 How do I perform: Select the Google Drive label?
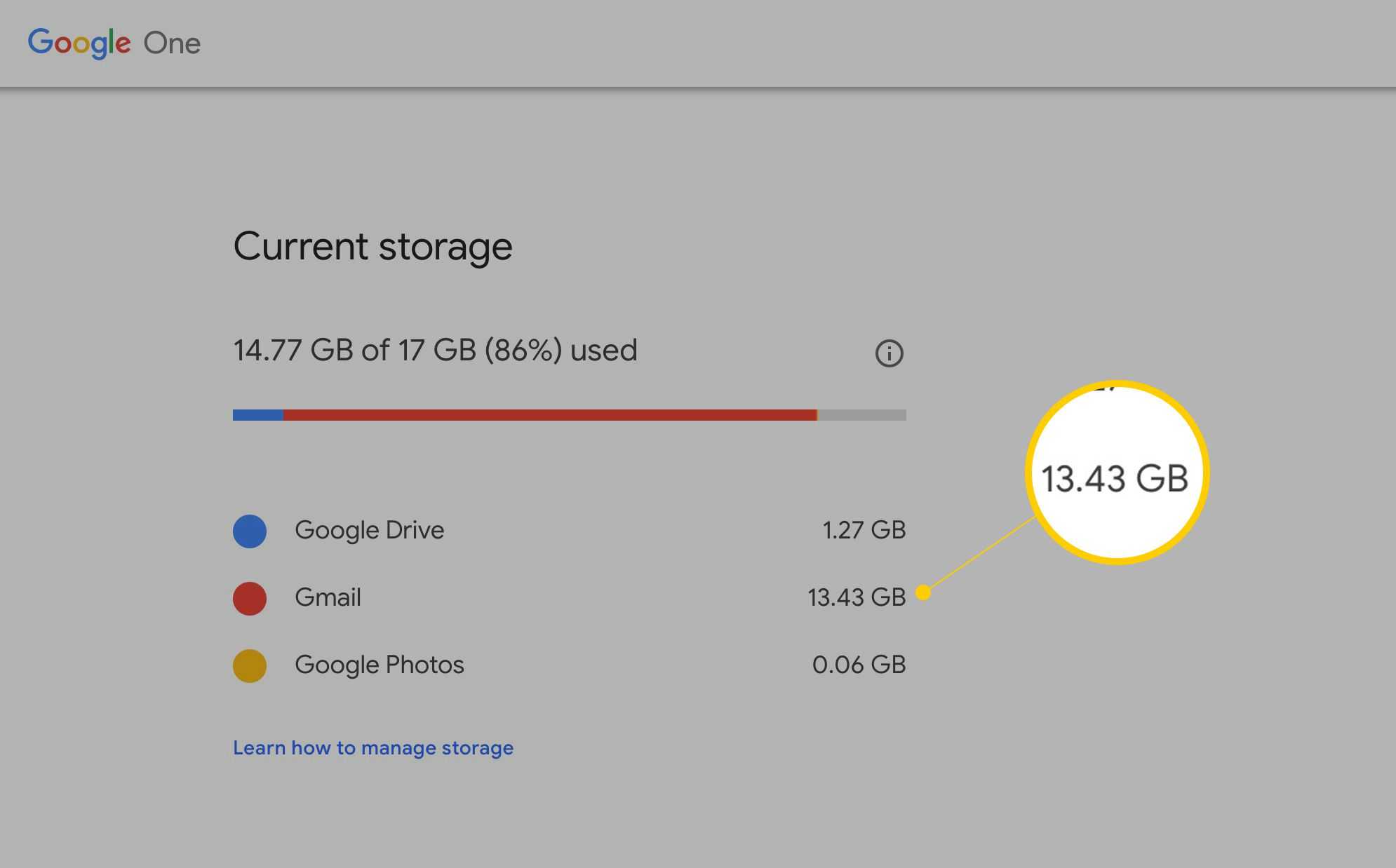pyautogui.click(x=369, y=530)
